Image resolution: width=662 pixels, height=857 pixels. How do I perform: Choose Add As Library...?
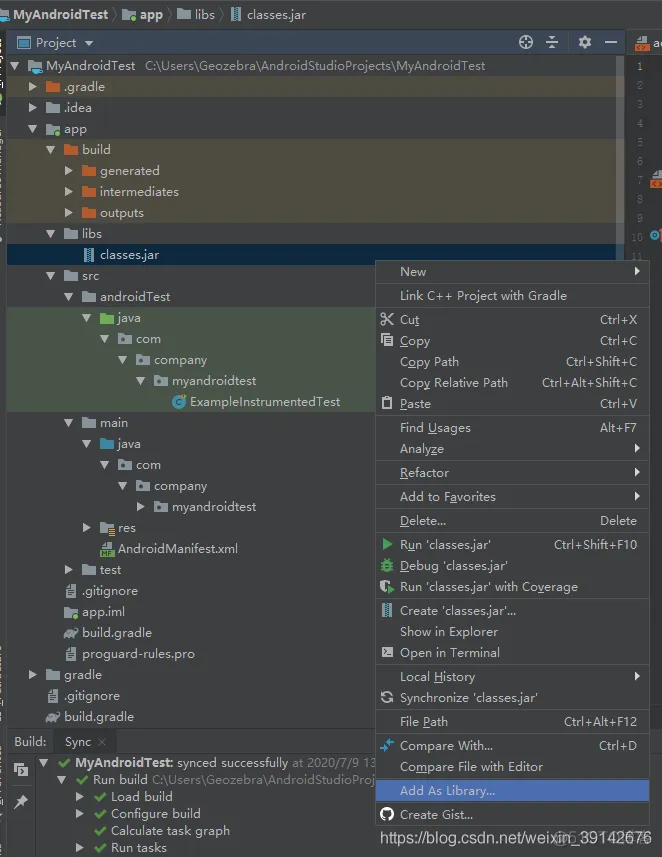coord(512,790)
